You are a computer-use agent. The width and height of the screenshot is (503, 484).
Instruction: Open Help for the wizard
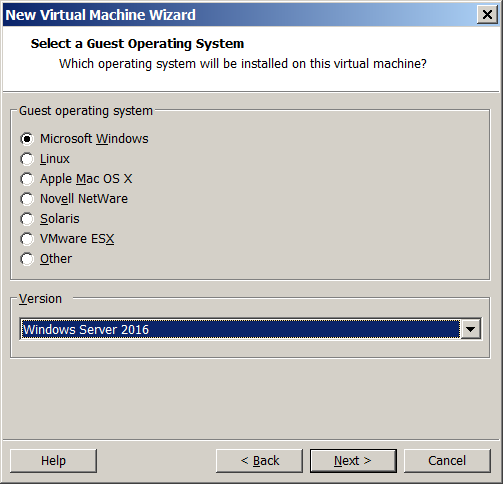tap(53, 461)
